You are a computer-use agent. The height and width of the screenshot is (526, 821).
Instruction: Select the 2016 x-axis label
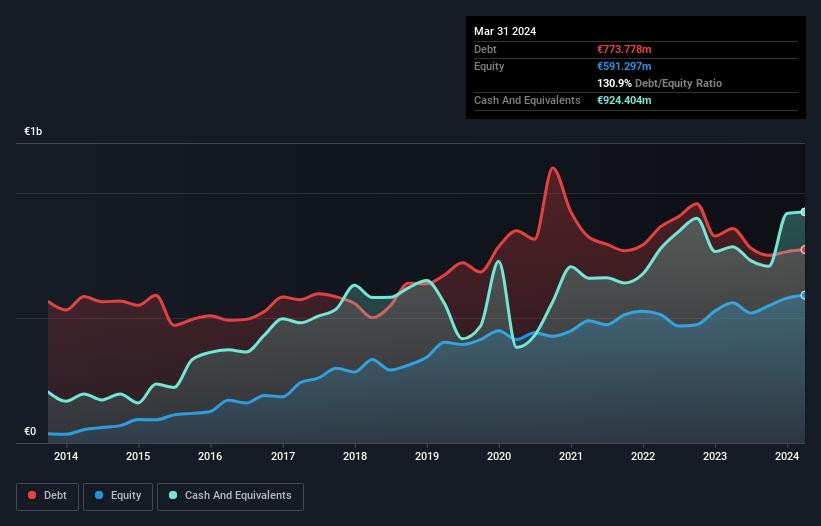[x=210, y=456]
